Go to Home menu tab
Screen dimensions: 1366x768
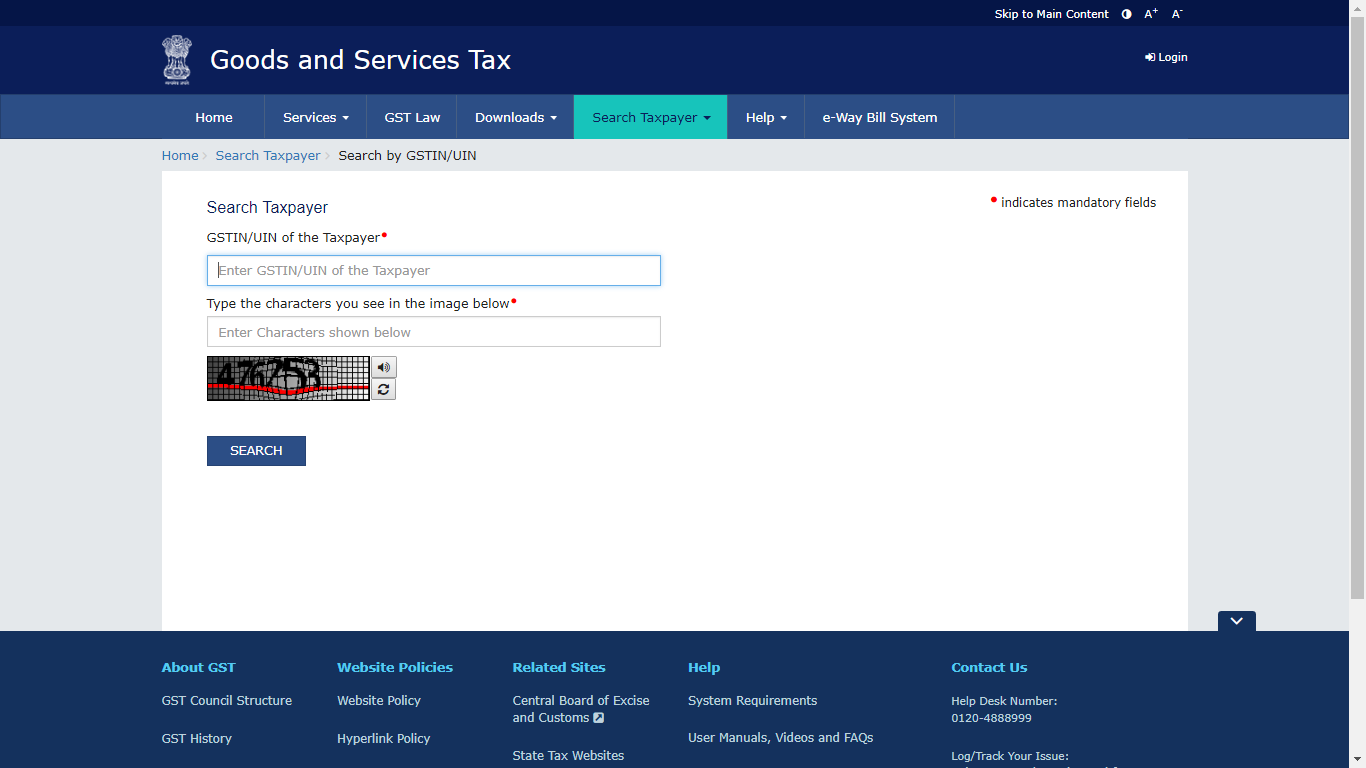(214, 117)
